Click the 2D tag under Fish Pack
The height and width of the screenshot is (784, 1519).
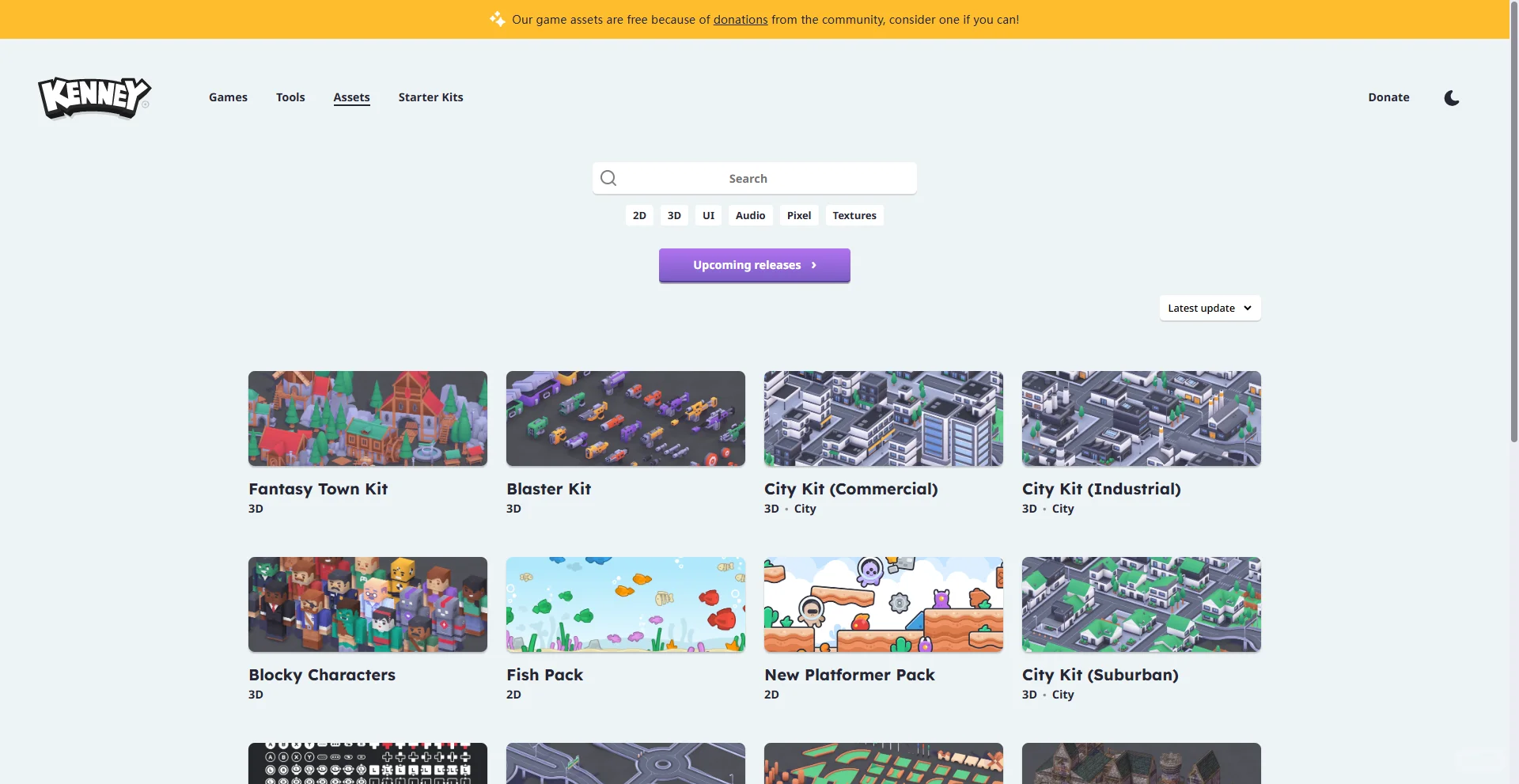[x=513, y=695]
